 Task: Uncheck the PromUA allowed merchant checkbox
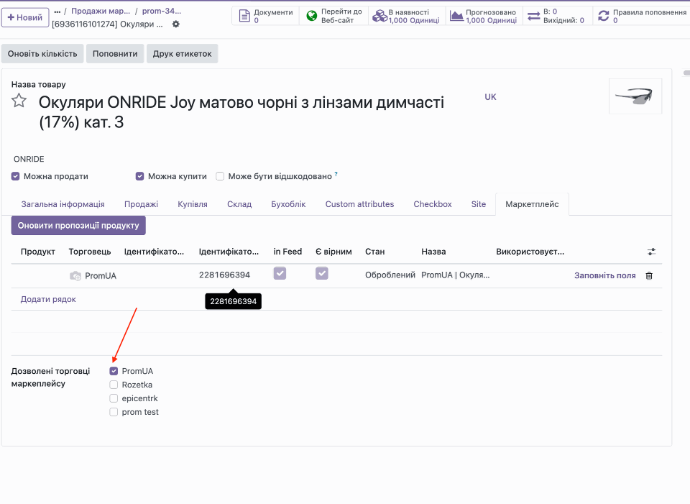(x=114, y=371)
